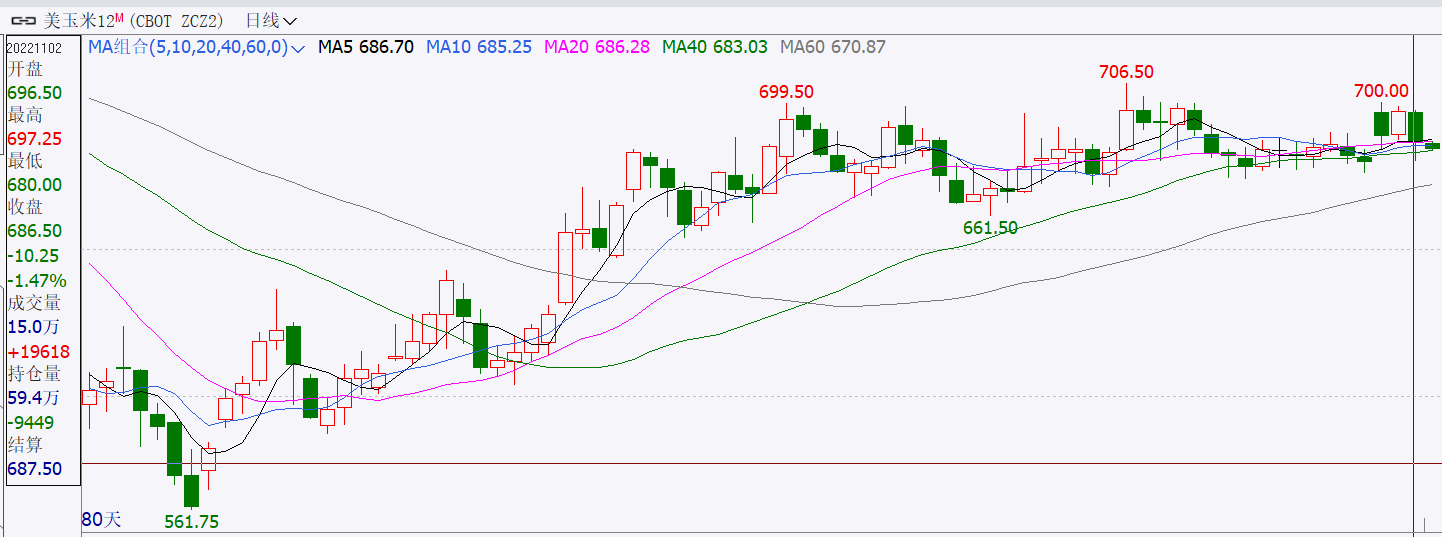
Task: Click the 结算 label
Action: [25, 445]
